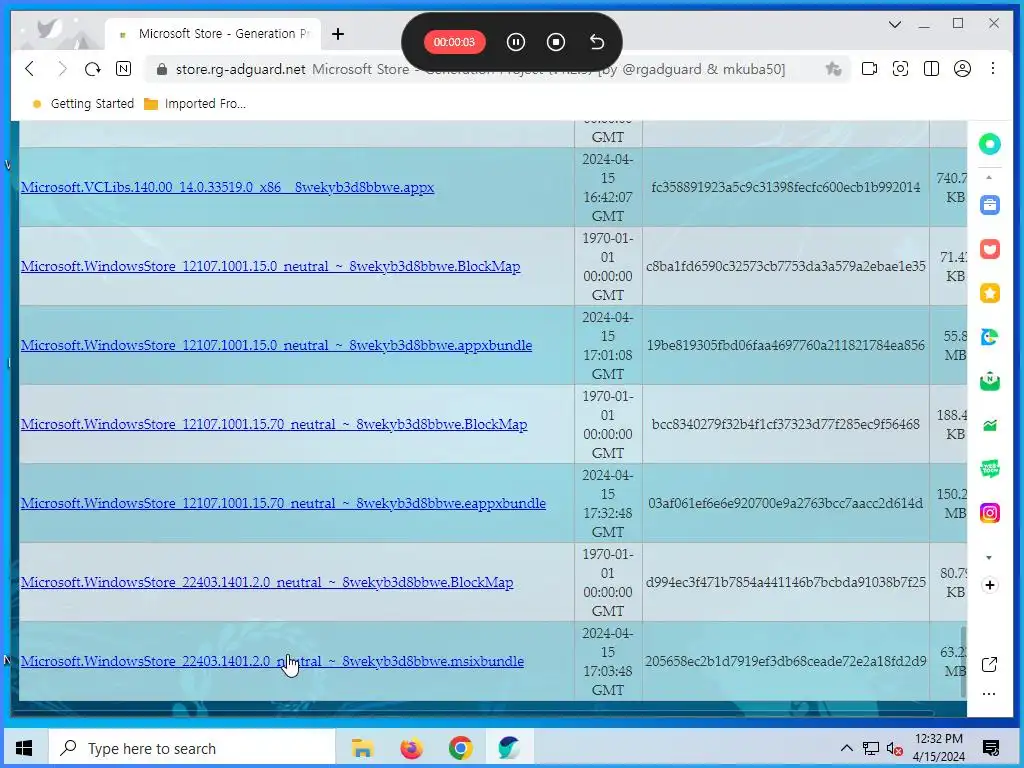
Task: Download WindowsStore 22403.1401.2.0 BlockMap file
Action: coord(267,583)
